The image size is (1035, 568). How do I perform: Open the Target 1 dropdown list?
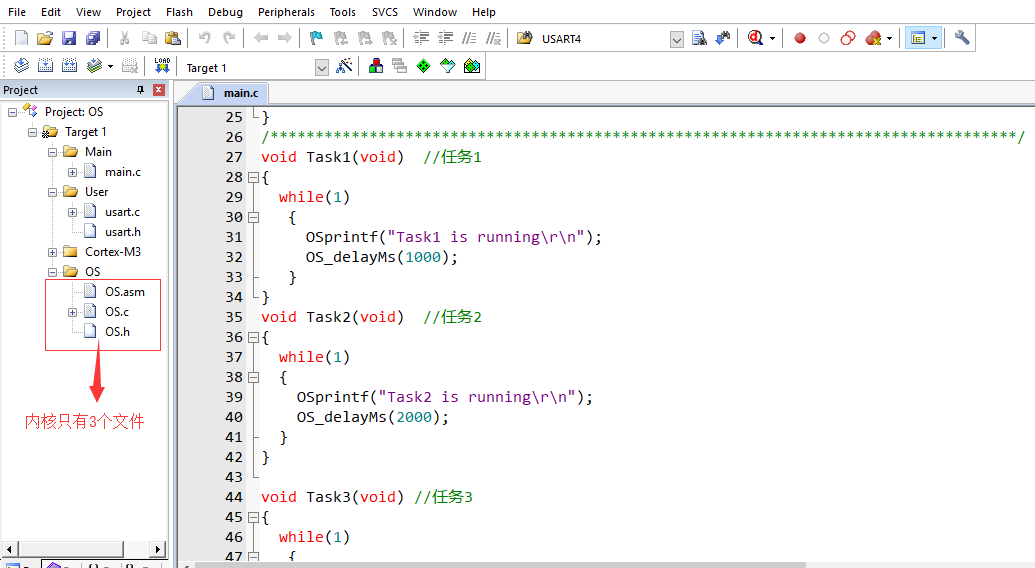pyautogui.click(x=321, y=67)
